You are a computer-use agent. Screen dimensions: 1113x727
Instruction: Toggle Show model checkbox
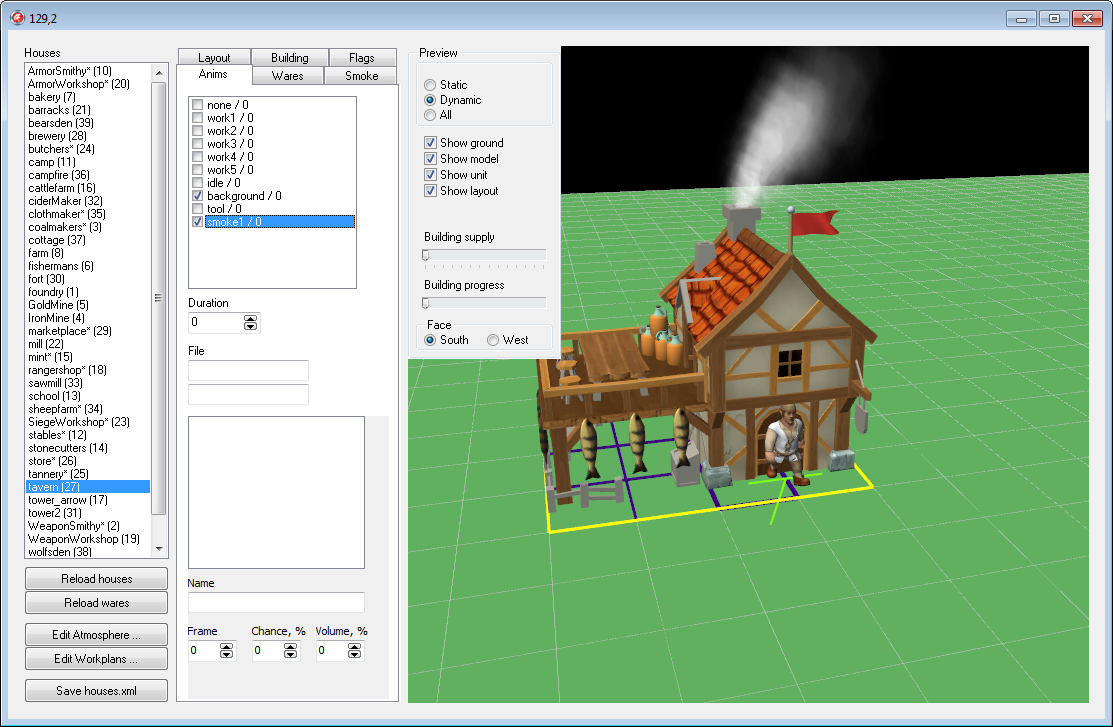430,158
